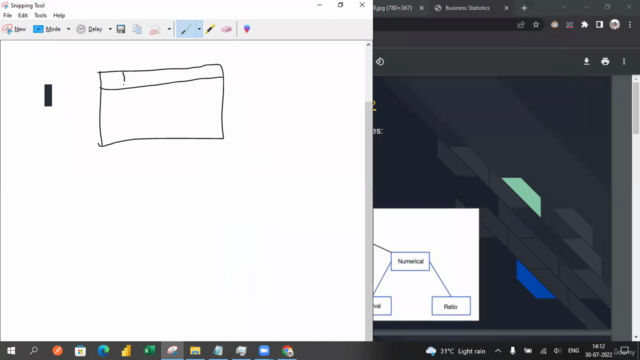Copy the snip to clipboard

pos(138,29)
